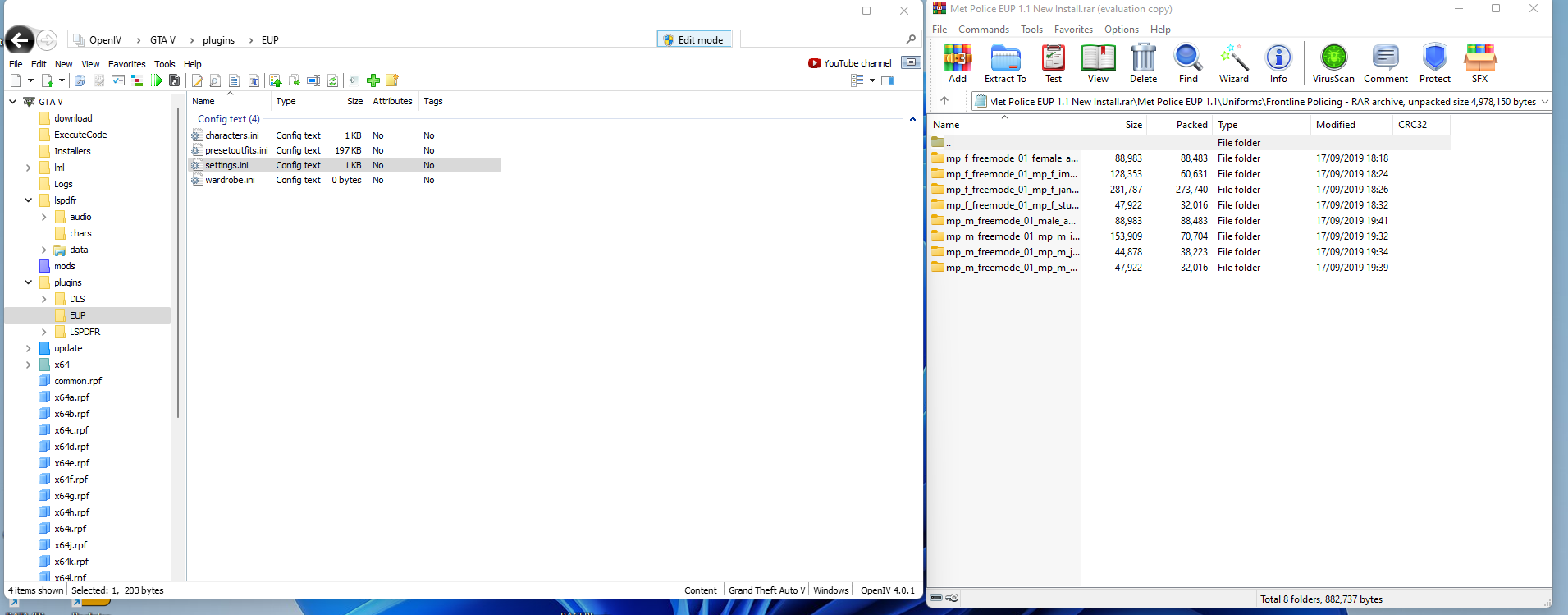Screen dimensions: 1568x615
Task: Expand the update folder in tree
Action: [28, 348]
